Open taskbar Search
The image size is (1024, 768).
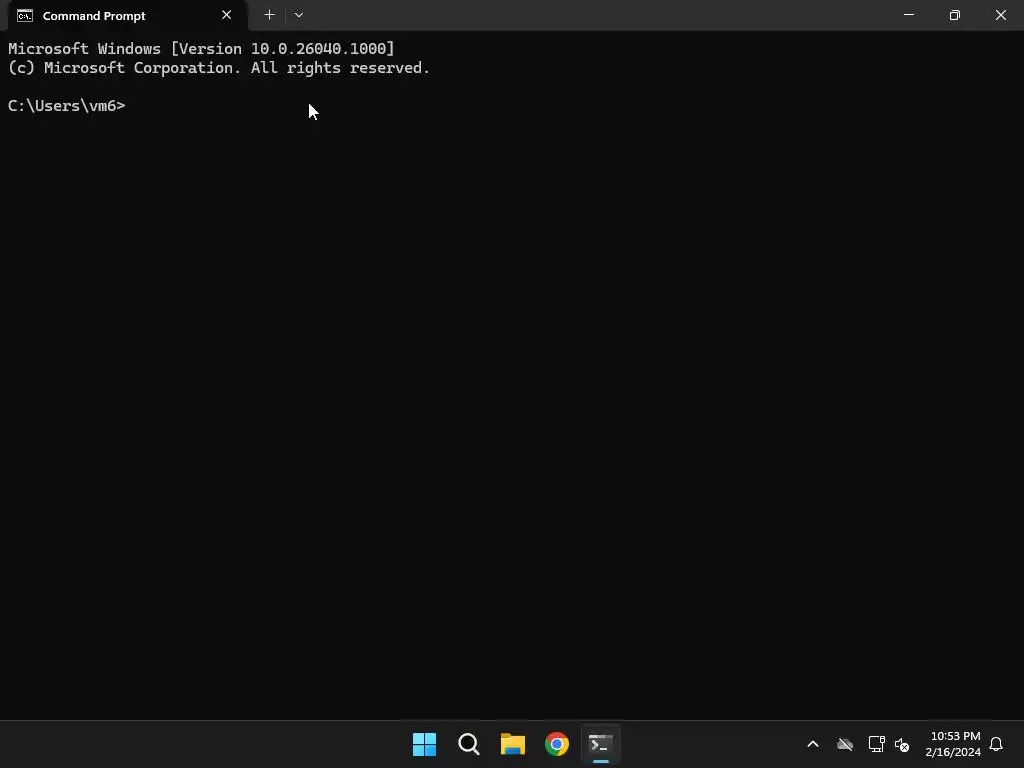(x=469, y=744)
